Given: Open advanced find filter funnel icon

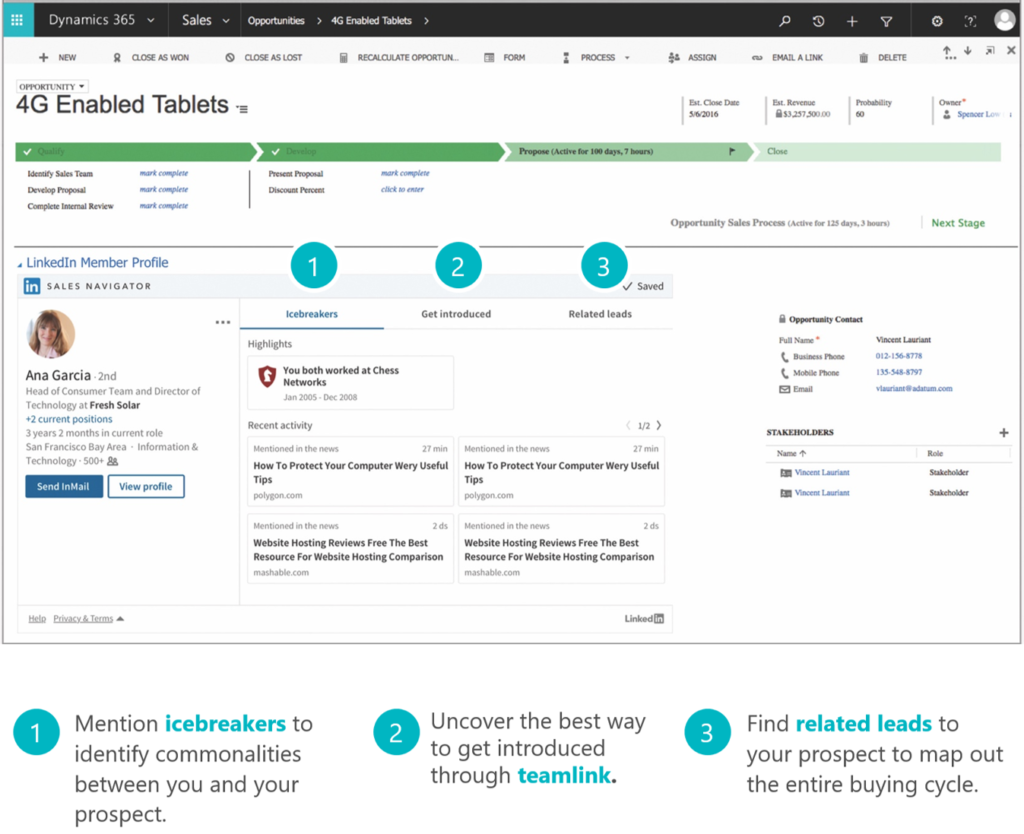Looking at the screenshot, I should (x=886, y=21).
